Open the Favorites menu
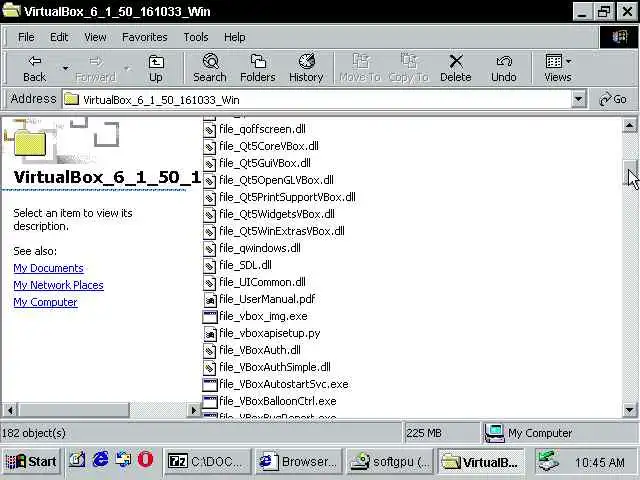 click(144, 37)
